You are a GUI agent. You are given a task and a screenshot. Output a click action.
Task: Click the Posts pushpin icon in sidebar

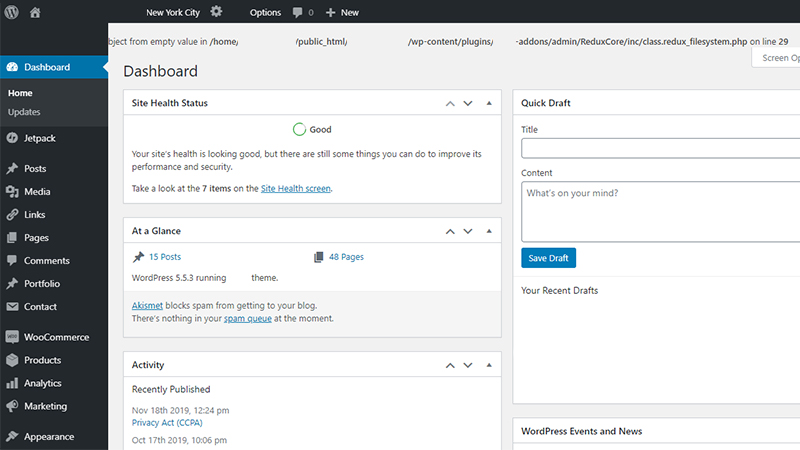coord(12,168)
